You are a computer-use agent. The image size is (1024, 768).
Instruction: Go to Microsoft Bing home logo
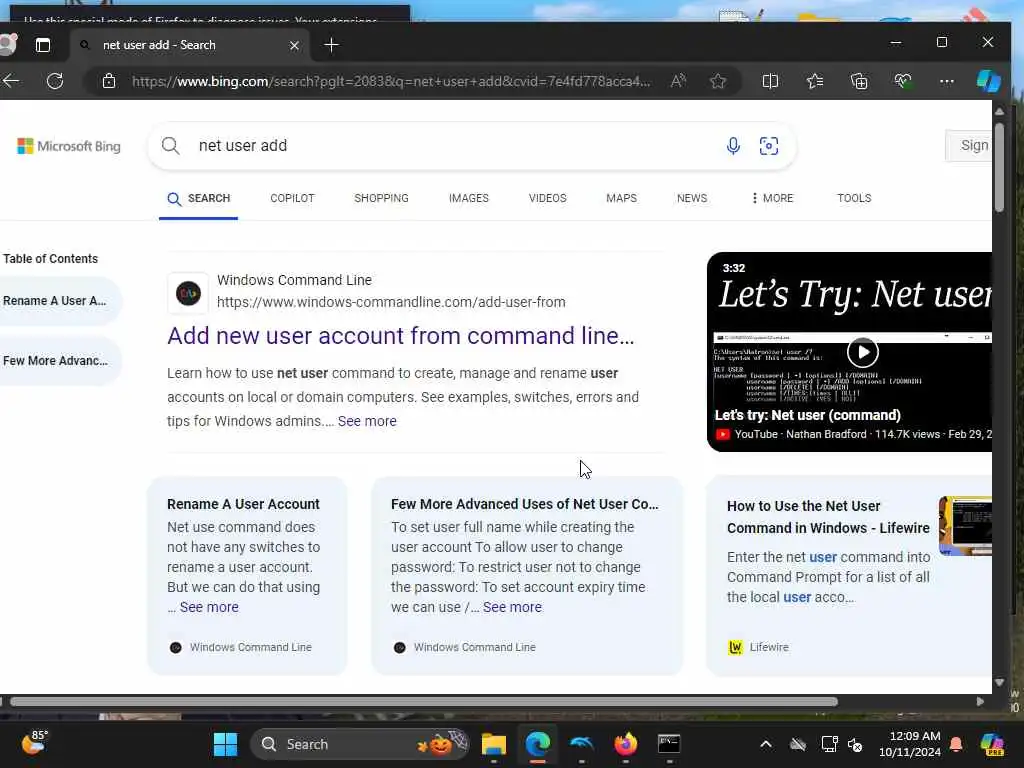[x=69, y=146]
